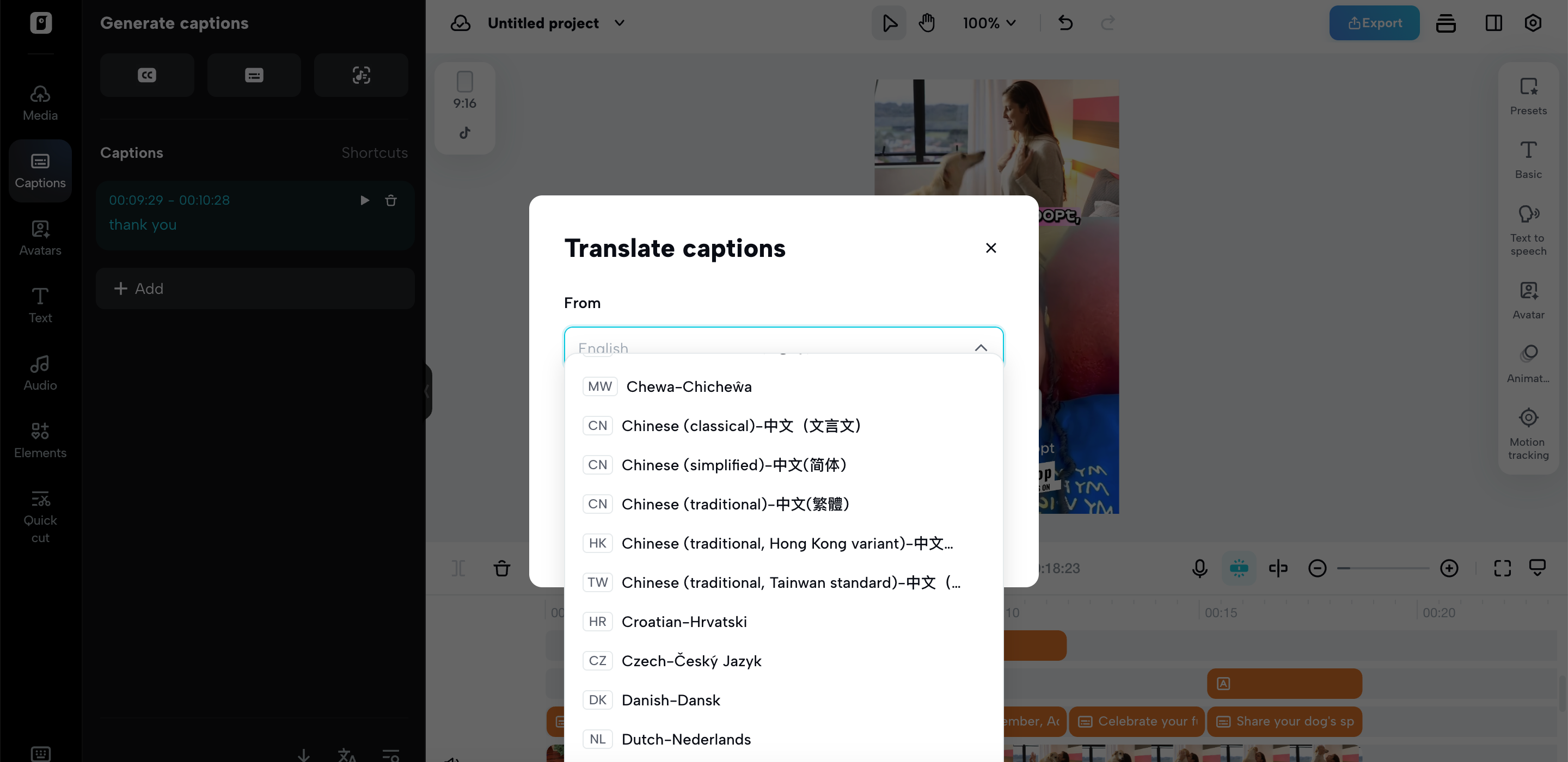Toggle the auto-captions button in the timeline
The height and width of the screenshot is (762, 1568).
point(1239,568)
